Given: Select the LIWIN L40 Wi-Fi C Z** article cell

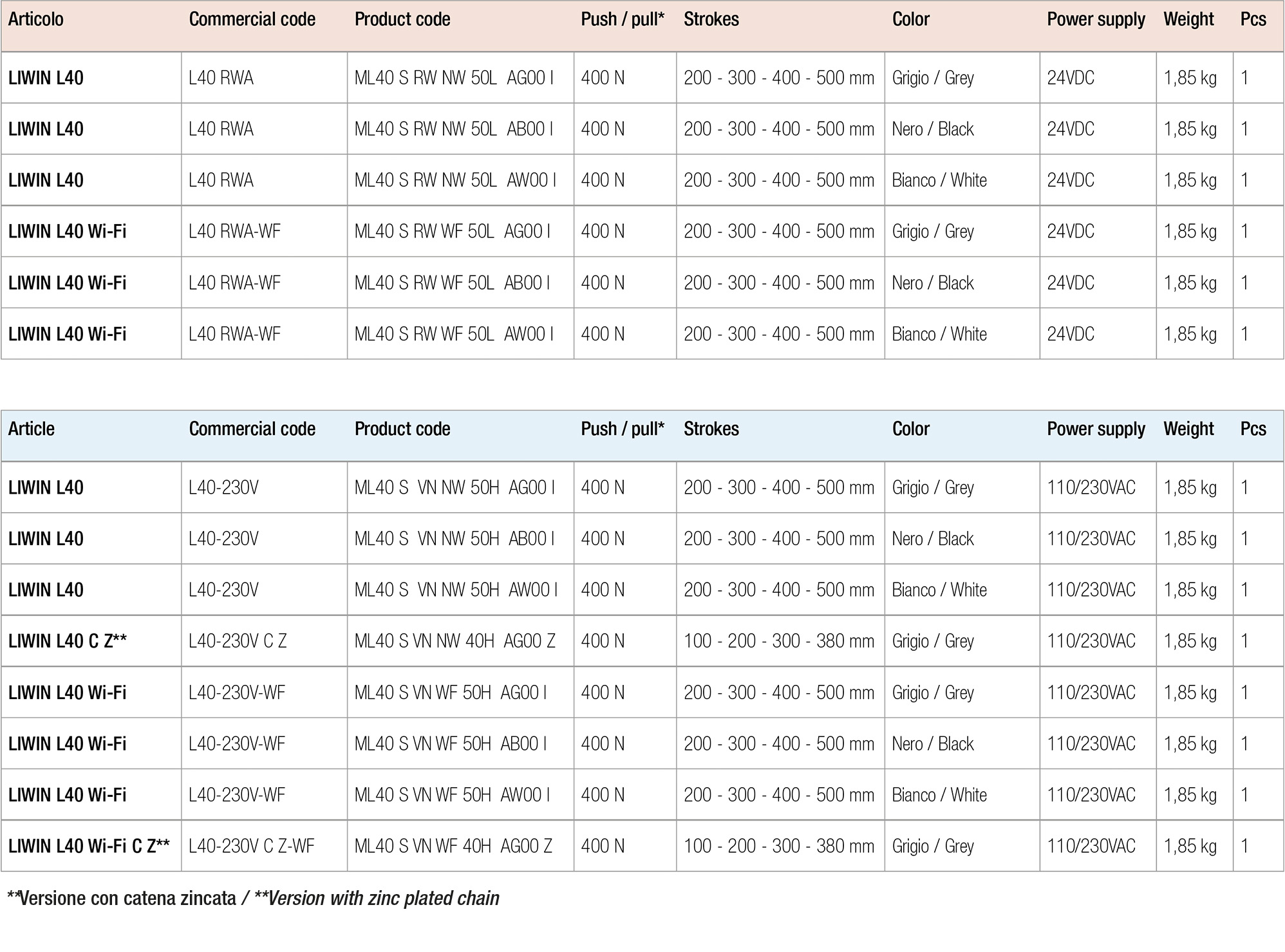Looking at the screenshot, I should (89, 846).
